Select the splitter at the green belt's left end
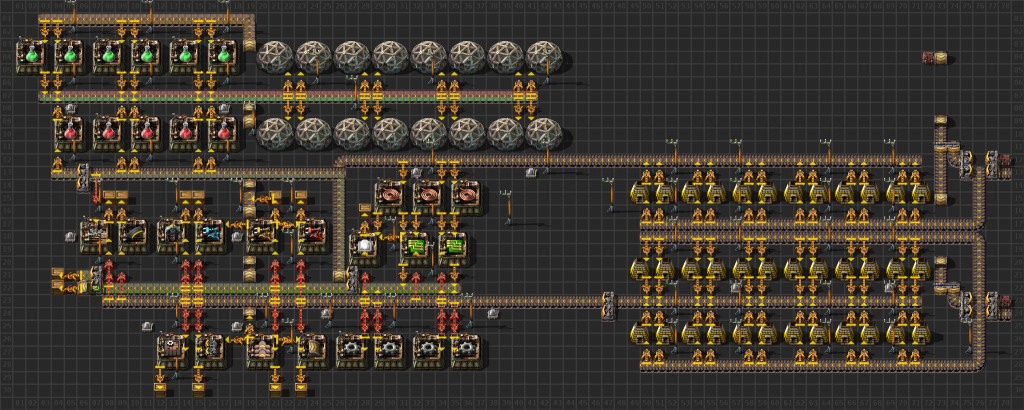Image resolution: width=1024 pixels, height=410 pixels. (96, 281)
